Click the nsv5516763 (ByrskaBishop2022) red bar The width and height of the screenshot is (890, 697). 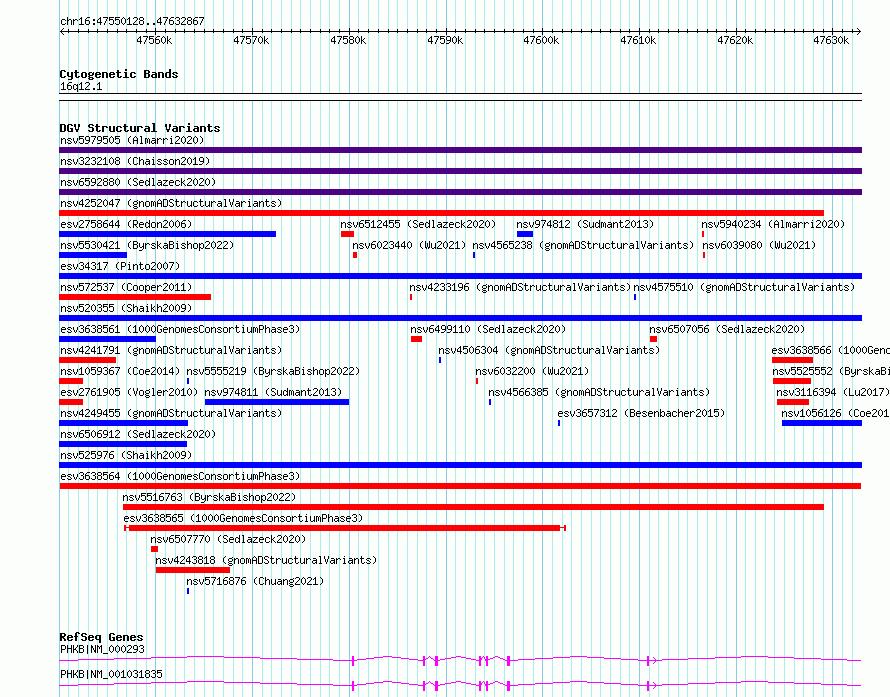[x=473, y=507]
